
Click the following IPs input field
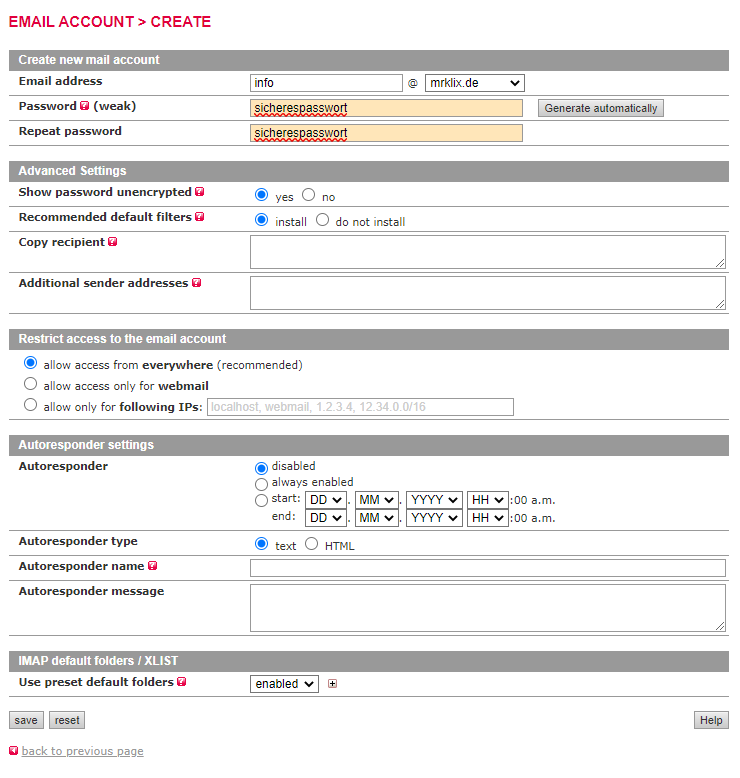coord(360,407)
